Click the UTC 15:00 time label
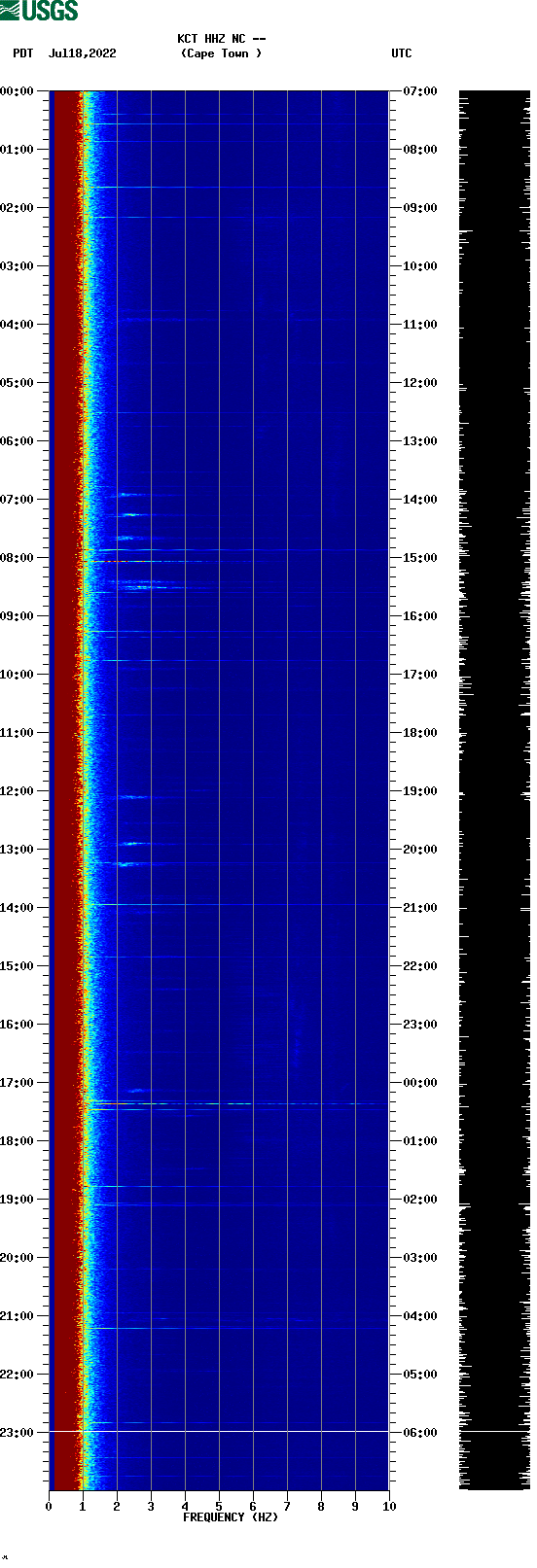Image resolution: width=537 pixels, height=1568 pixels. click(420, 558)
